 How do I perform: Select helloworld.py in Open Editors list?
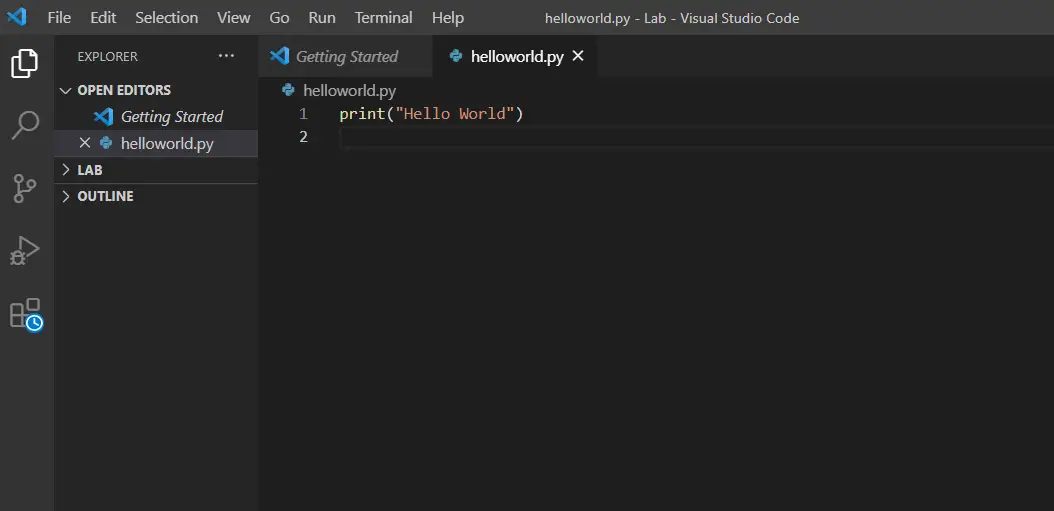pos(156,143)
